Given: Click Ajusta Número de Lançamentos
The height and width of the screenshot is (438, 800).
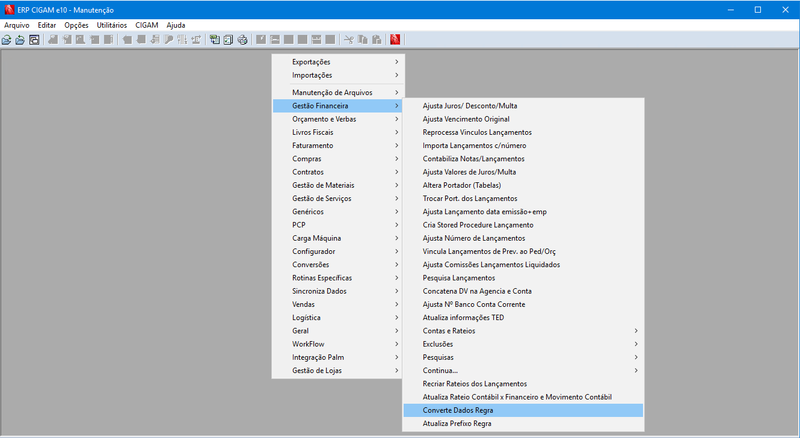Looking at the screenshot, I should tap(523, 238).
